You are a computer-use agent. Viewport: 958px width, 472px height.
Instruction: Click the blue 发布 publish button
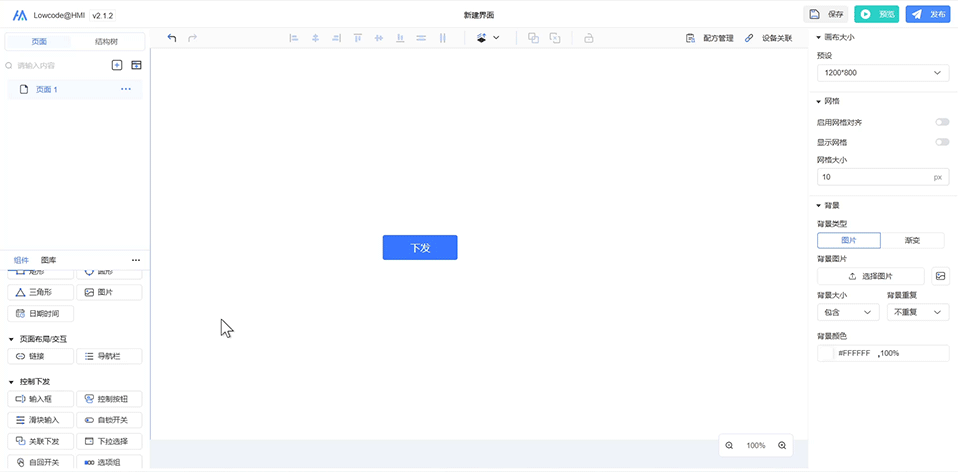(x=928, y=14)
